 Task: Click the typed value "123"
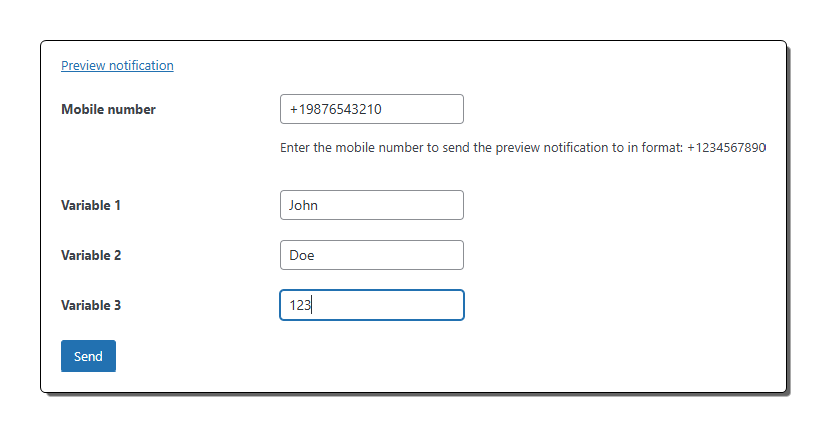click(300, 306)
